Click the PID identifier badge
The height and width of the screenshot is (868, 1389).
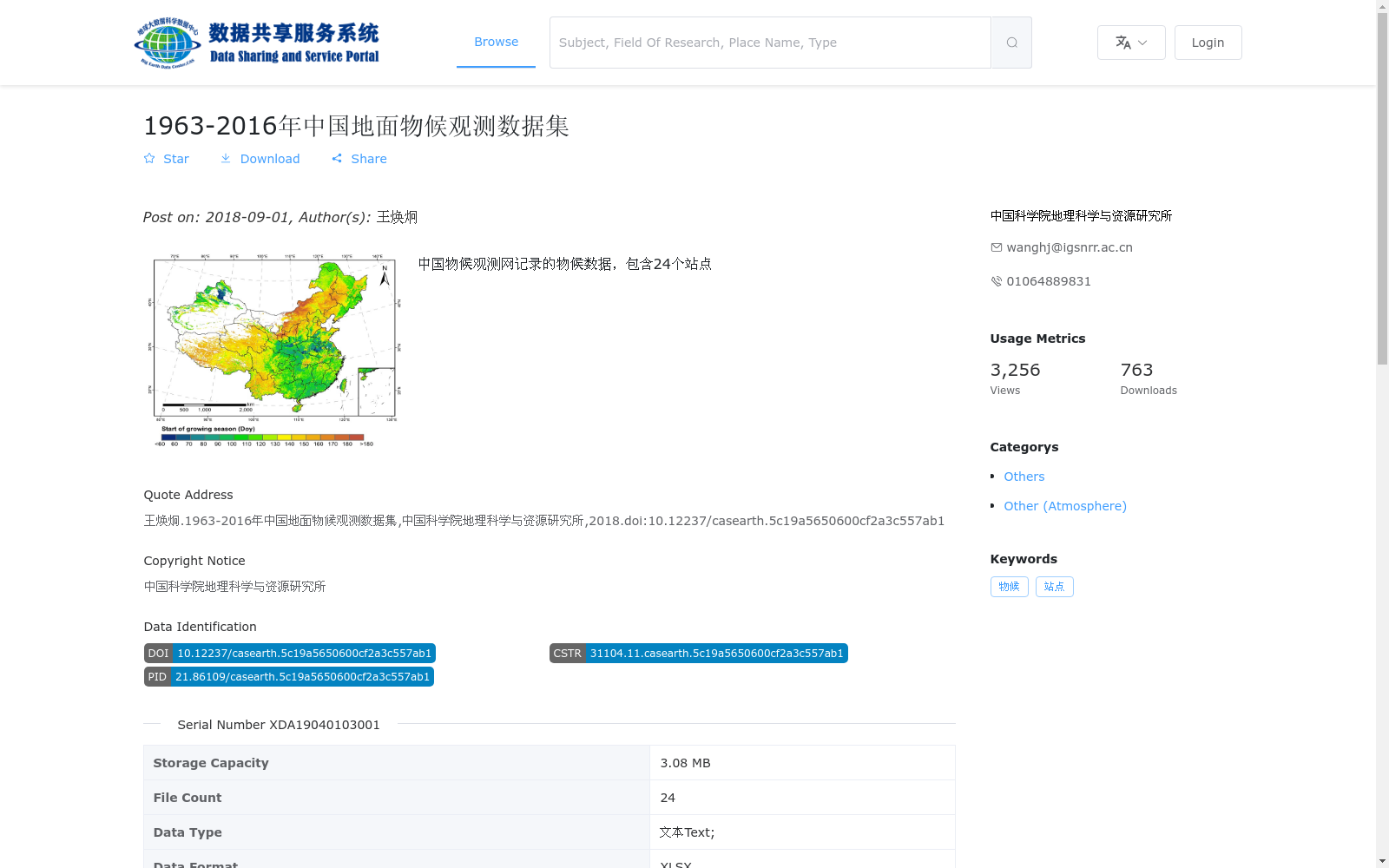click(x=289, y=677)
